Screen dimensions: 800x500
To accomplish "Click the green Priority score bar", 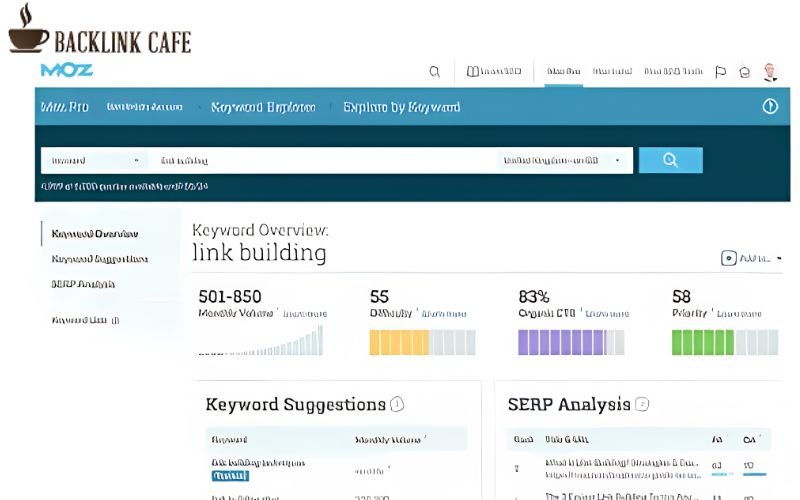I will 725,342.
